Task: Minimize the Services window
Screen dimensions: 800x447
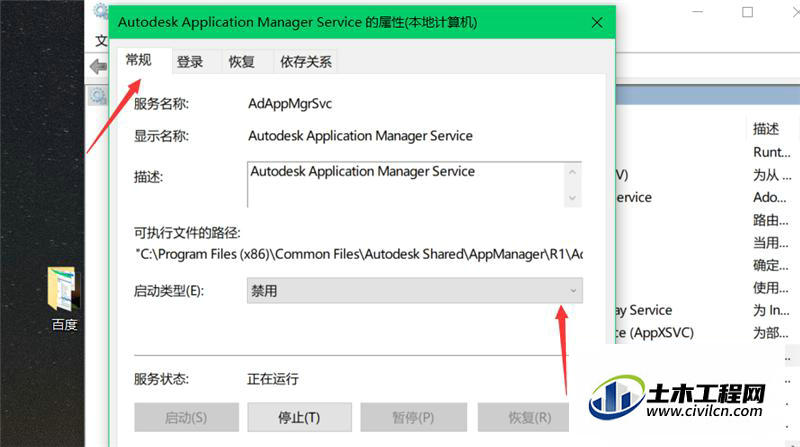Action: tap(697, 12)
